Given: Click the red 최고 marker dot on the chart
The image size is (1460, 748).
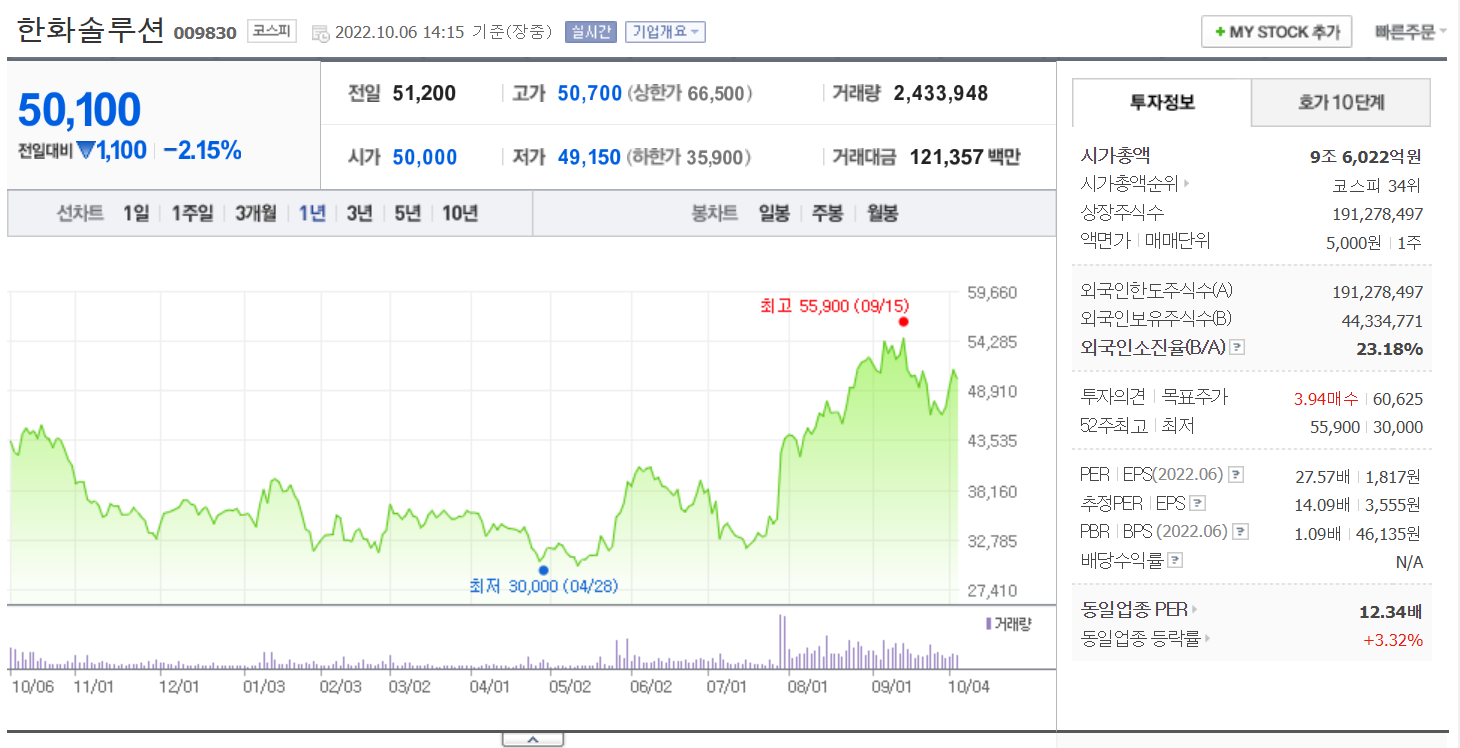Looking at the screenshot, I should coord(903,322).
